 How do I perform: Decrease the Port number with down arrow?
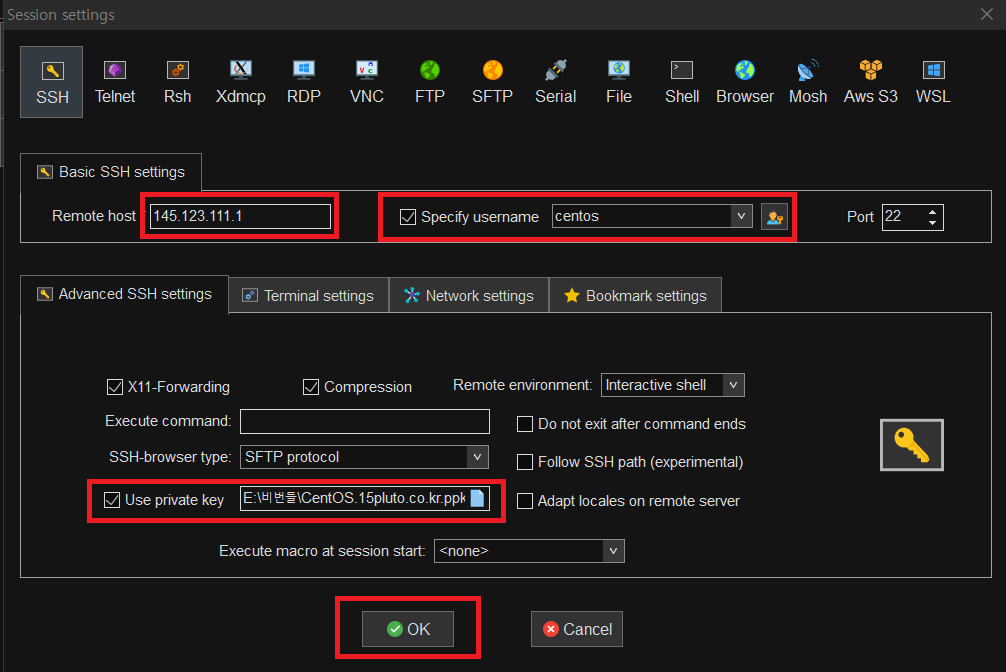(x=932, y=223)
